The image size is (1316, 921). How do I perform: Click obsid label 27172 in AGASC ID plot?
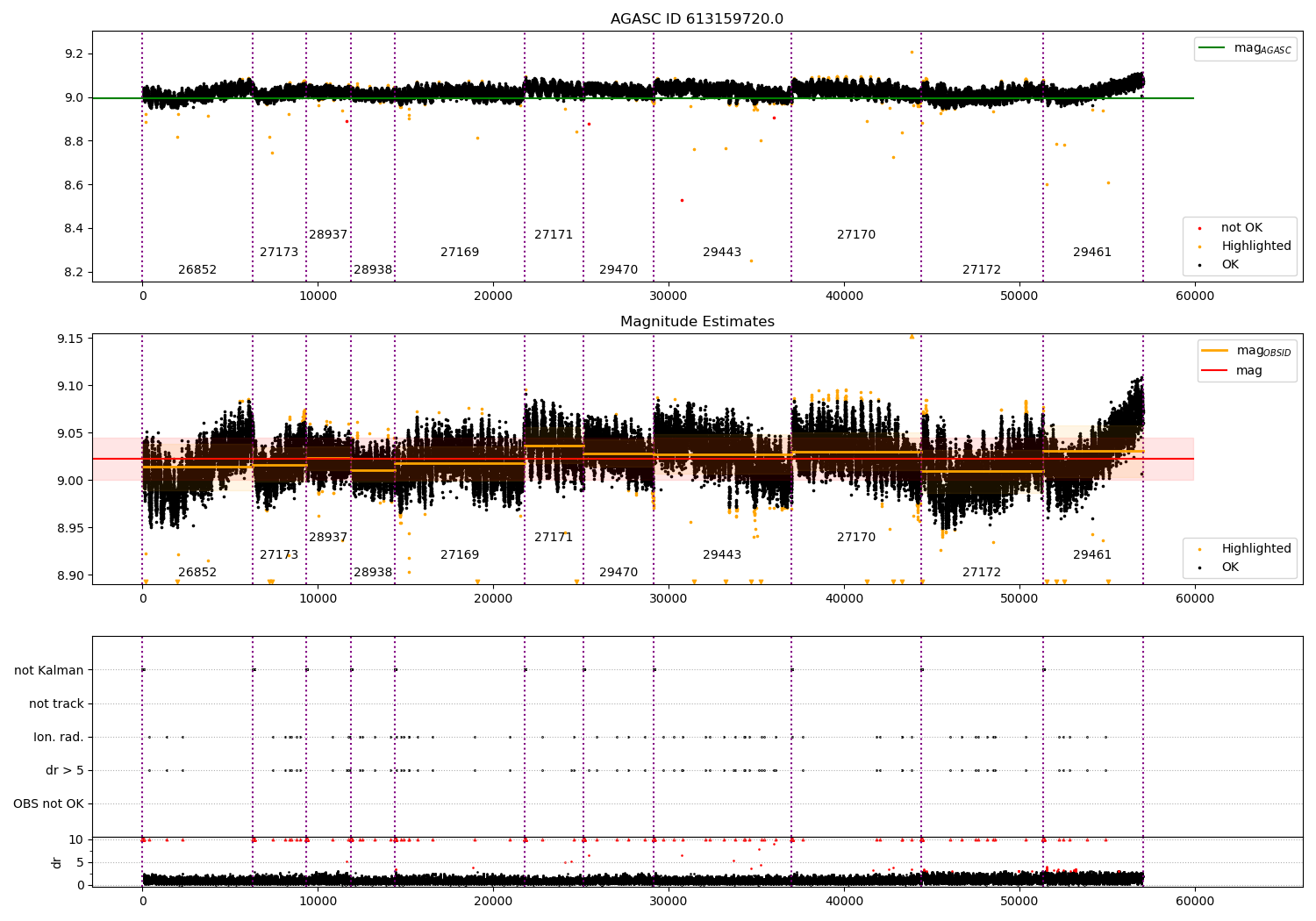click(982, 270)
